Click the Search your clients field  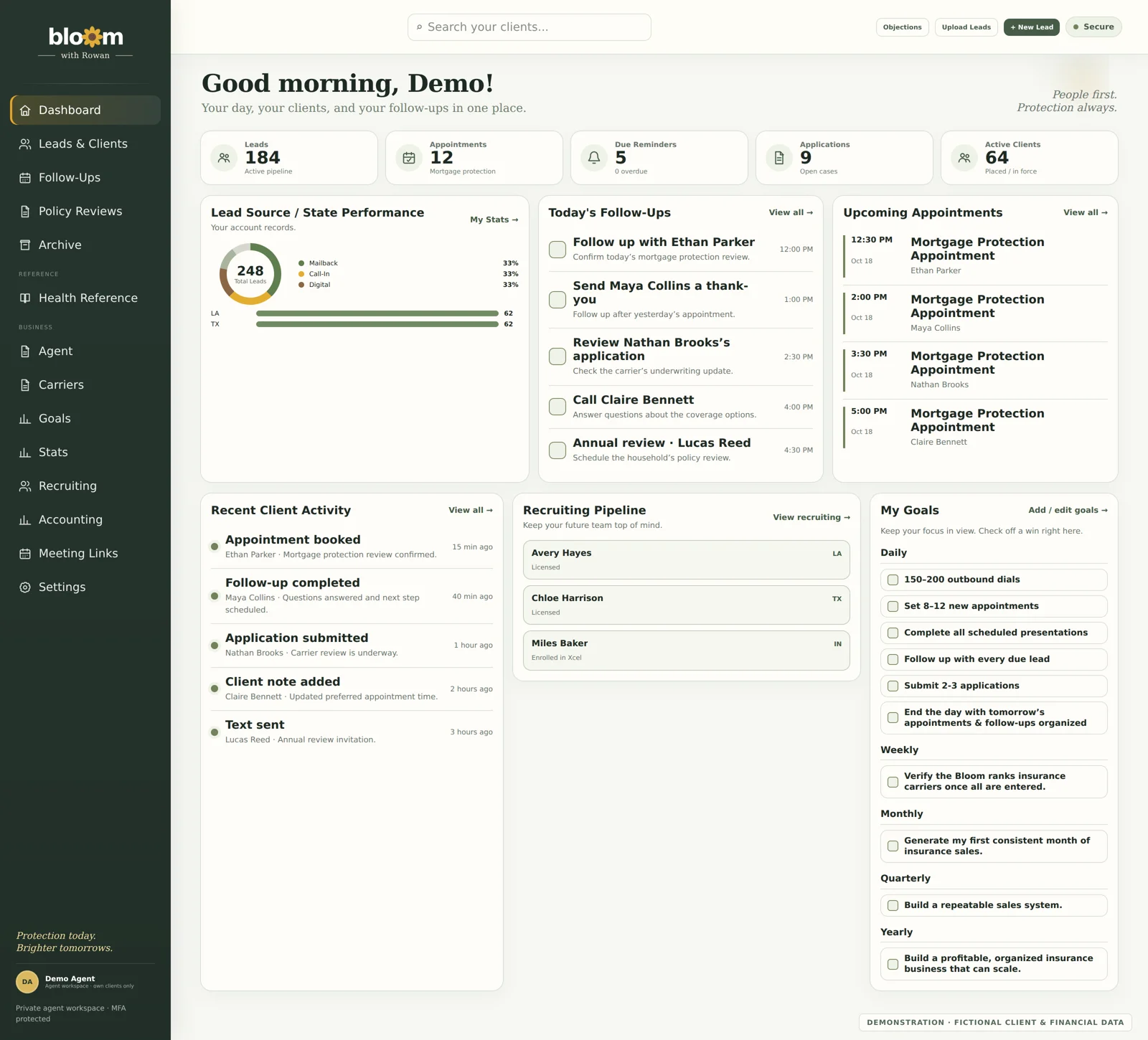point(530,27)
